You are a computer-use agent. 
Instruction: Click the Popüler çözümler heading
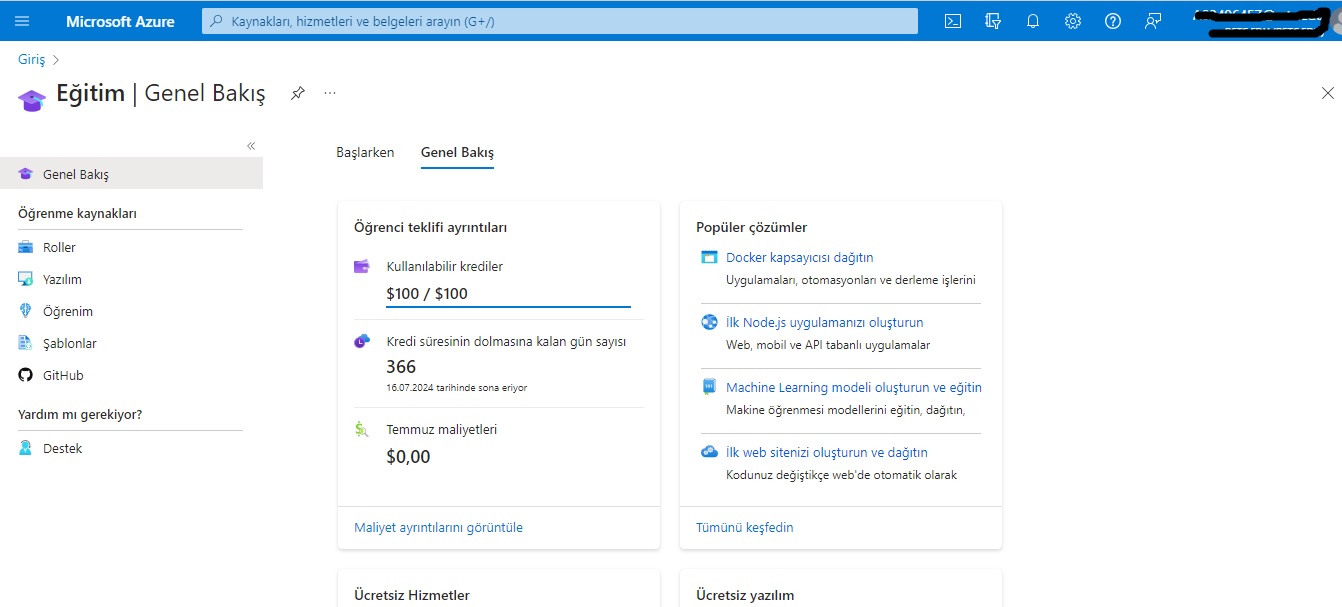[x=752, y=227]
